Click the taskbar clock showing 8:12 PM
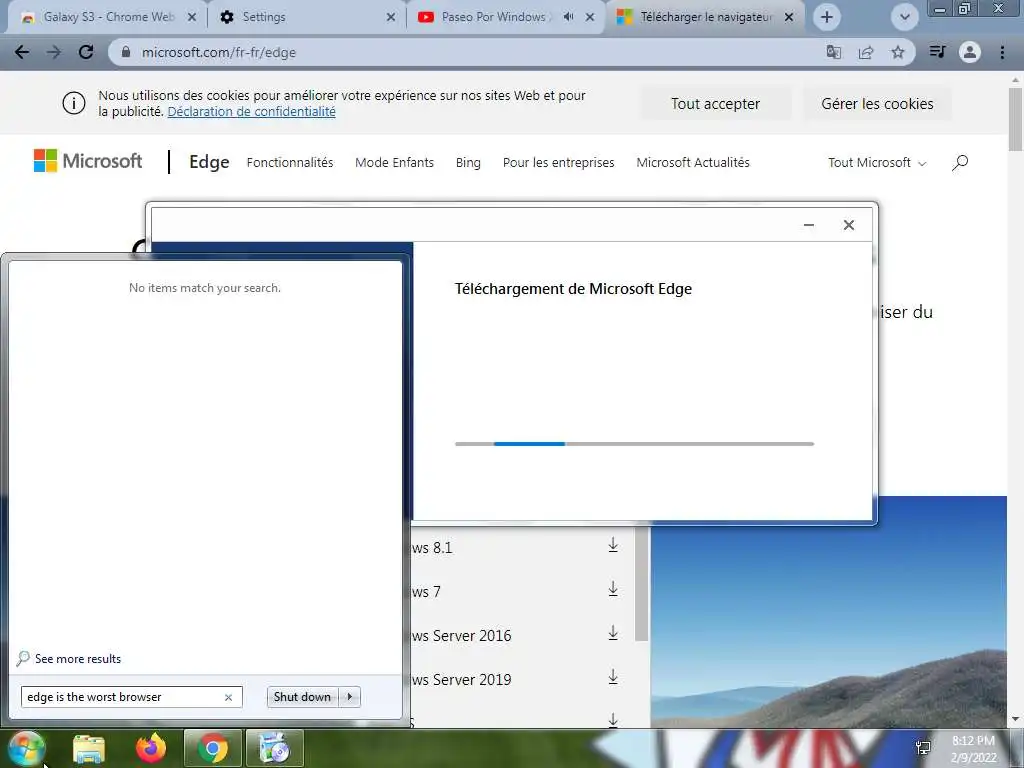Viewport: 1024px width, 768px height. tap(973, 749)
